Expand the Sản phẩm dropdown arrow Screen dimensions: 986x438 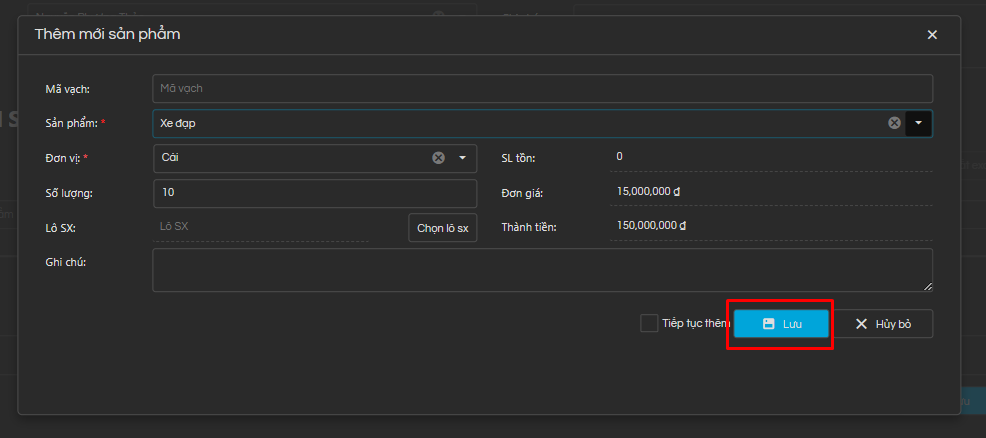coord(919,123)
